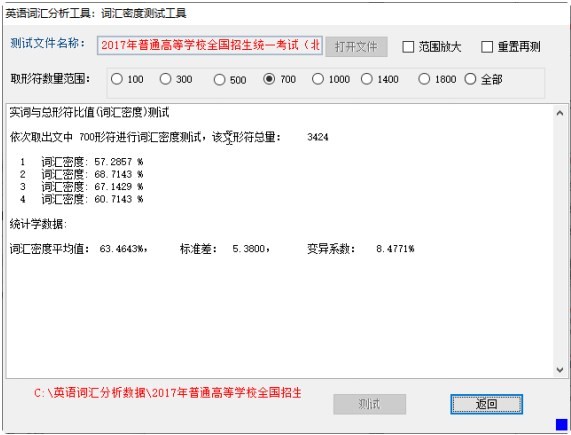Image resolution: width=571 pixels, height=435 pixels.
Task: Click the total token count 3424
Action: pos(318,137)
